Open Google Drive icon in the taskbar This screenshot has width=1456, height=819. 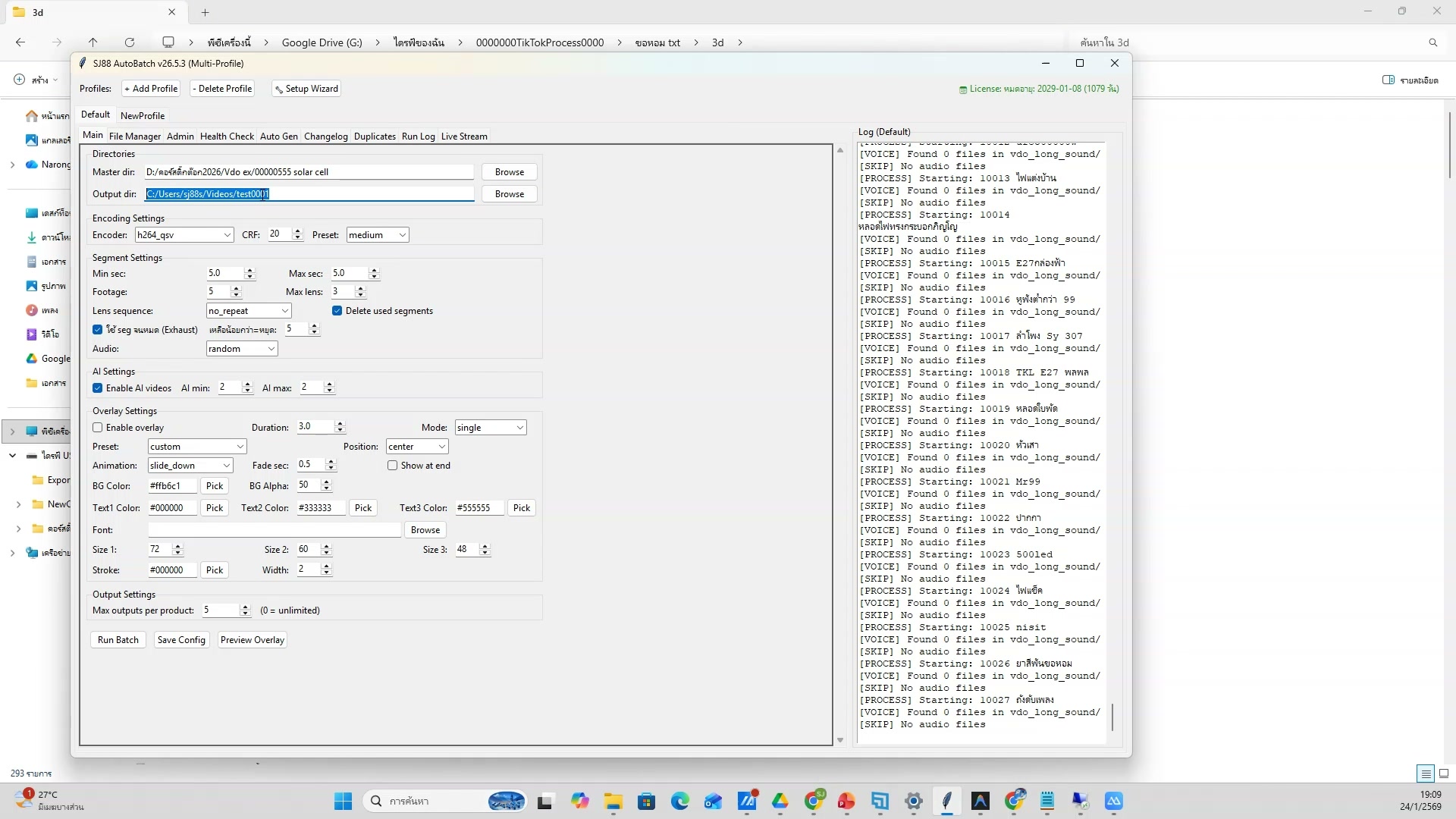780,801
